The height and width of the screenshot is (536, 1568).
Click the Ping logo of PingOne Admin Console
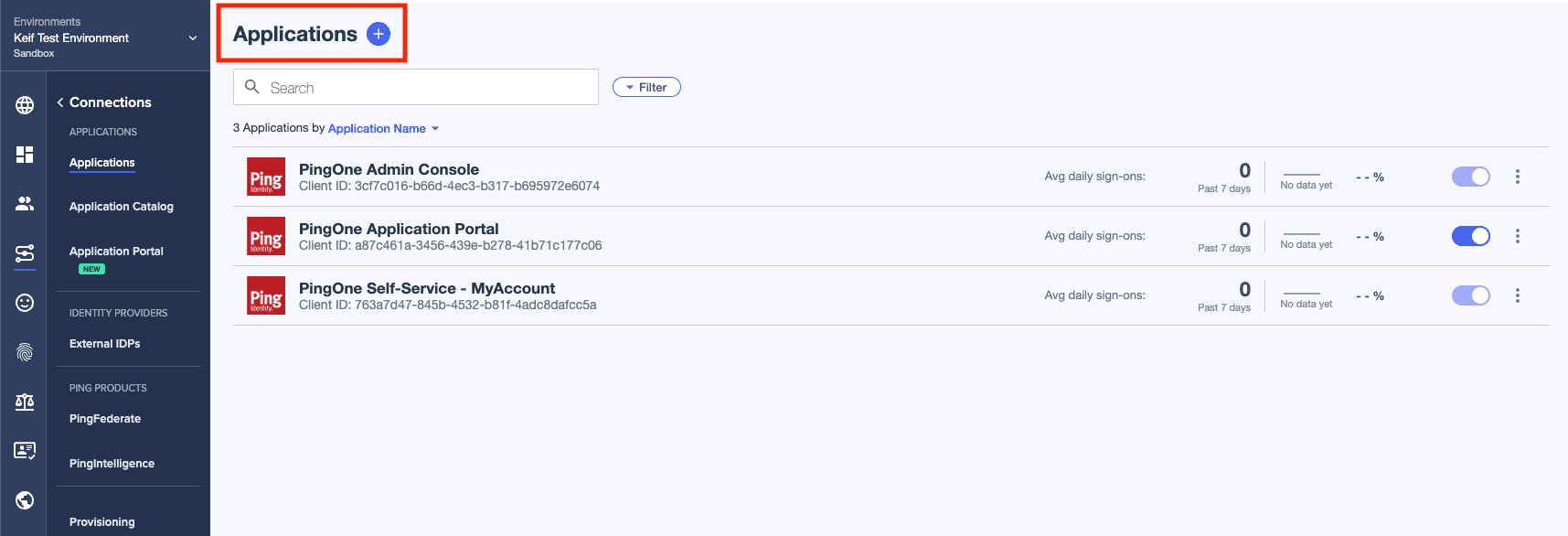pos(266,177)
